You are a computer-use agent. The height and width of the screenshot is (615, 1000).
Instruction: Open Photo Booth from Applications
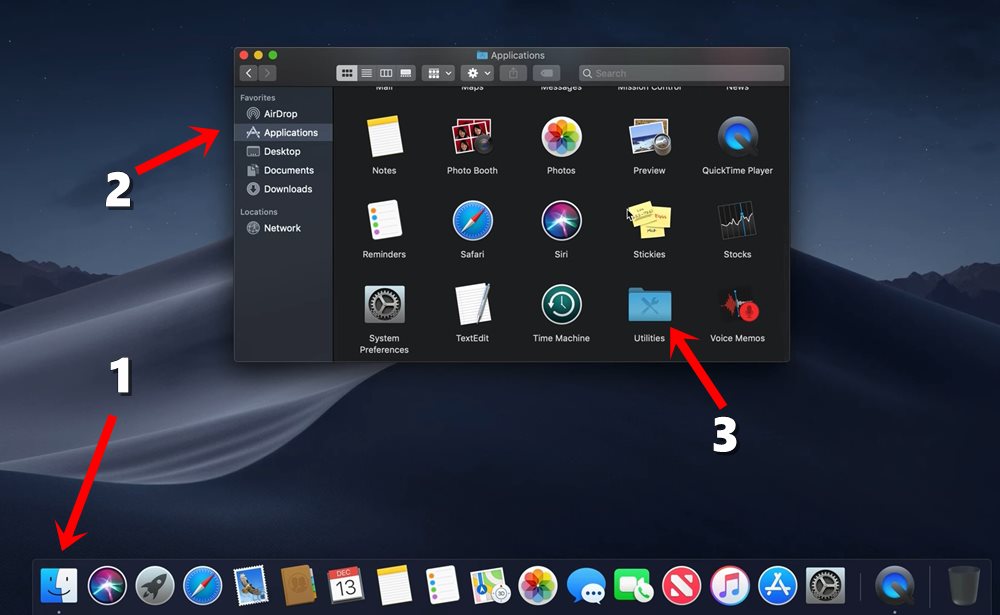[472, 137]
